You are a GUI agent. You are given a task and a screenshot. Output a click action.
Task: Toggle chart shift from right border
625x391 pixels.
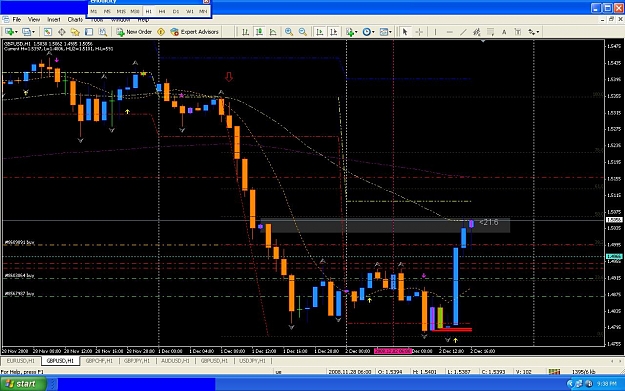(334, 32)
